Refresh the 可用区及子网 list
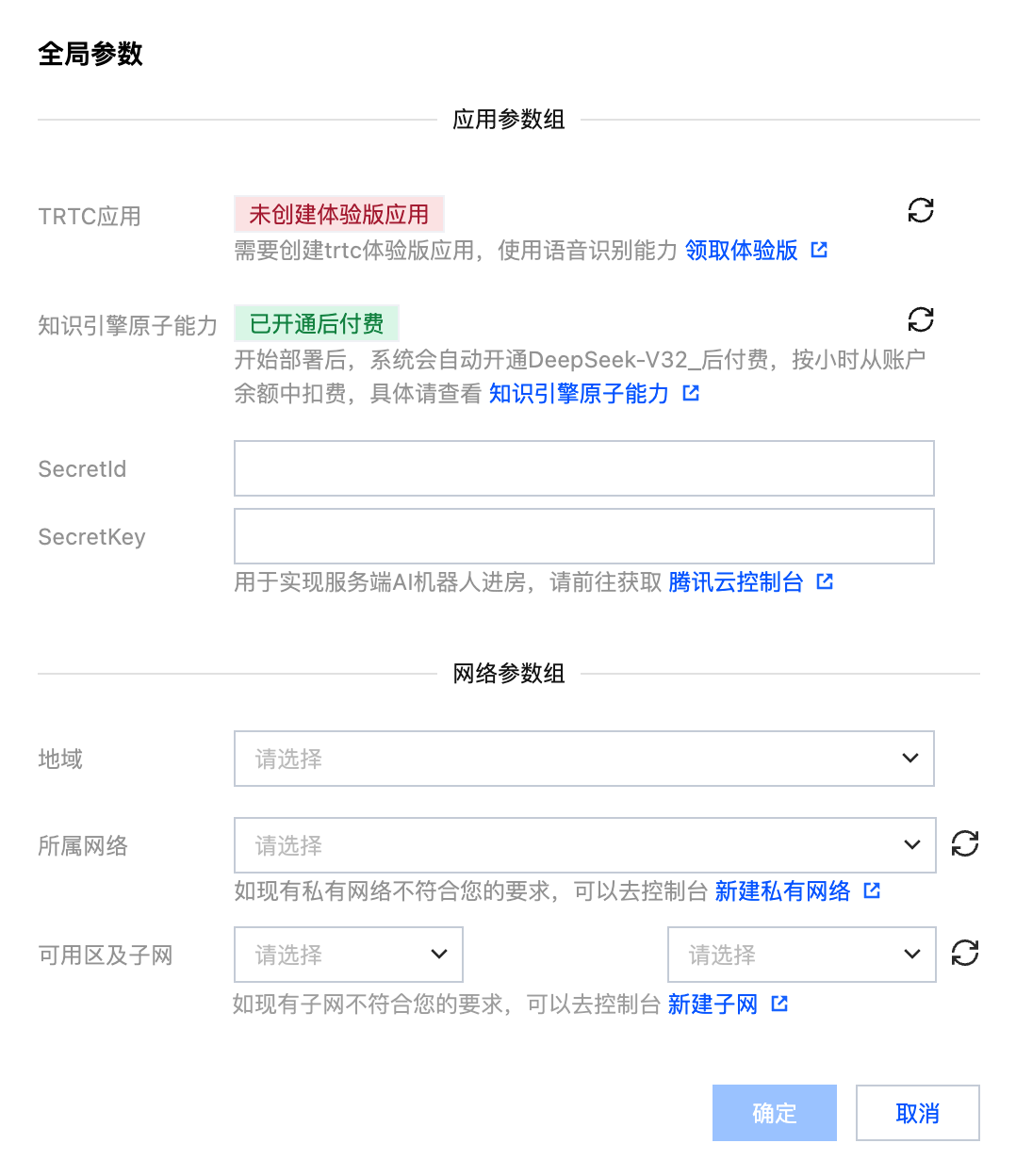Viewport: 1016px width, 1176px height. pyautogui.click(x=964, y=953)
